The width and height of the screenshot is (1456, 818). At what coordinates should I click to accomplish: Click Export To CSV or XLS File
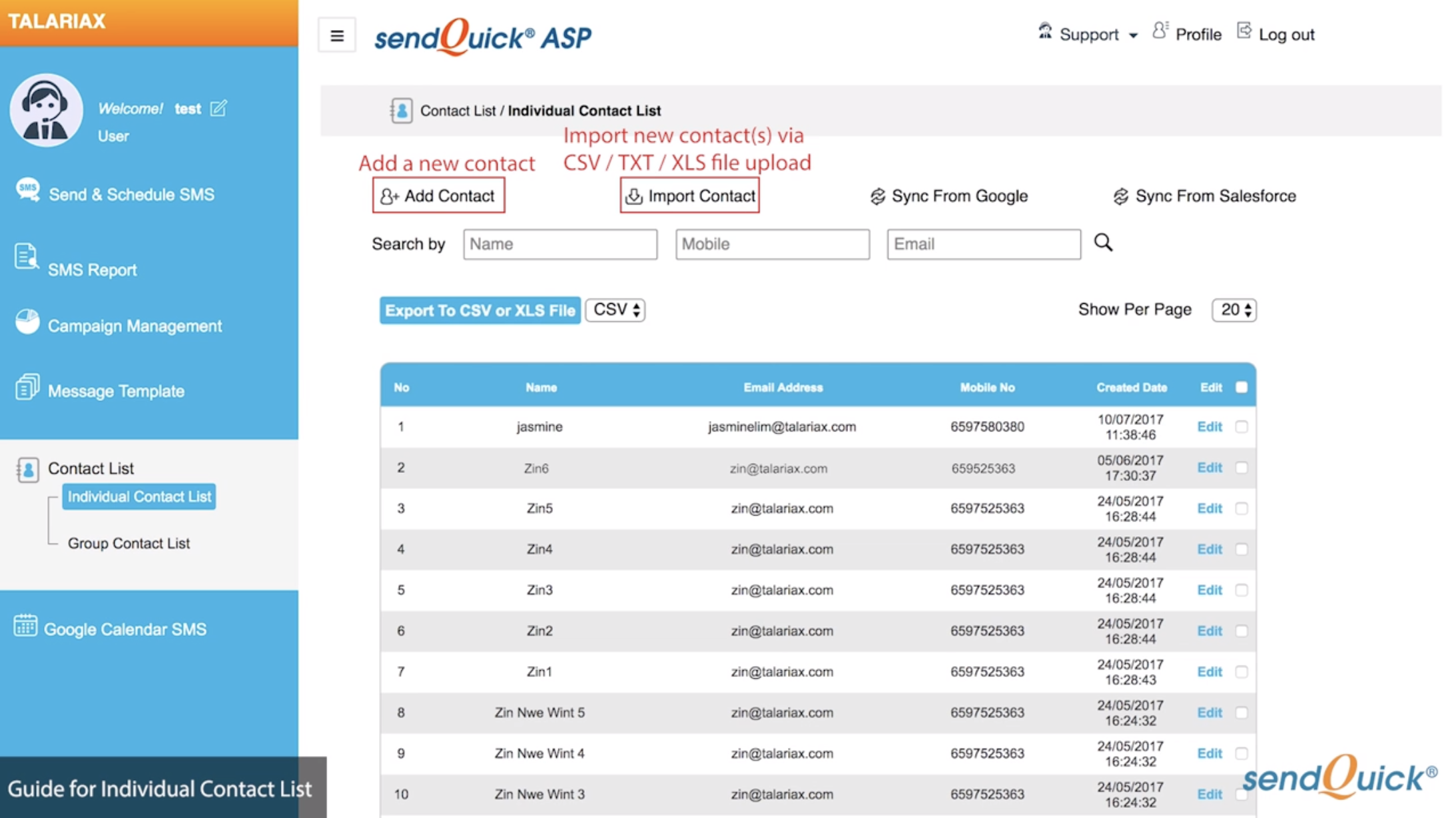point(480,310)
